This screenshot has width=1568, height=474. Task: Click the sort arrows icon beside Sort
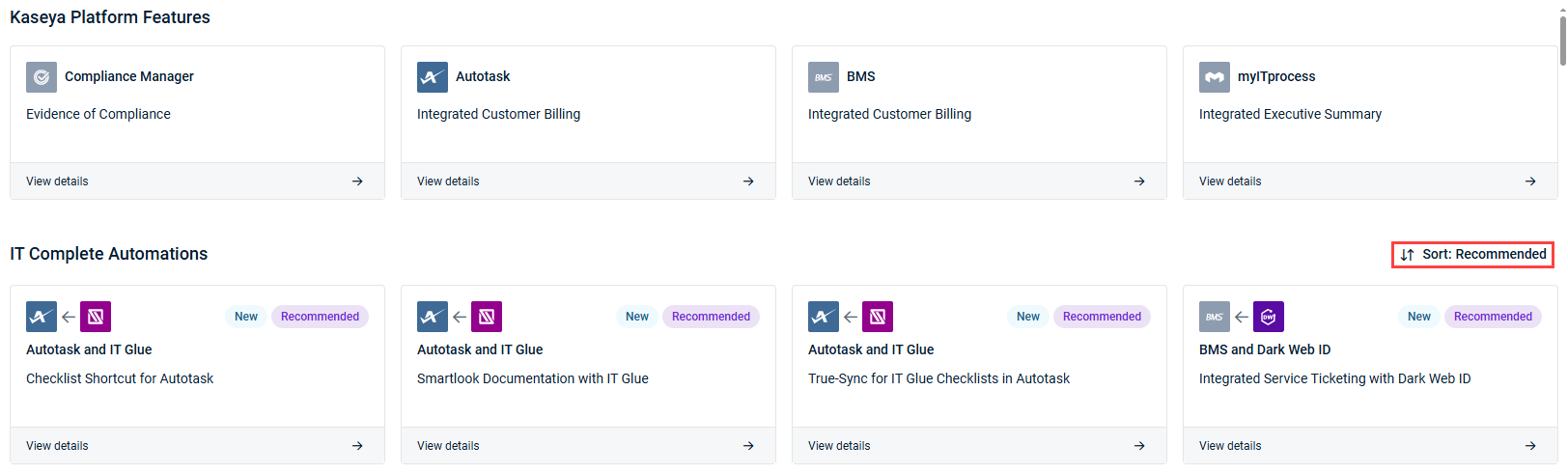pyautogui.click(x=1408, y=255)
